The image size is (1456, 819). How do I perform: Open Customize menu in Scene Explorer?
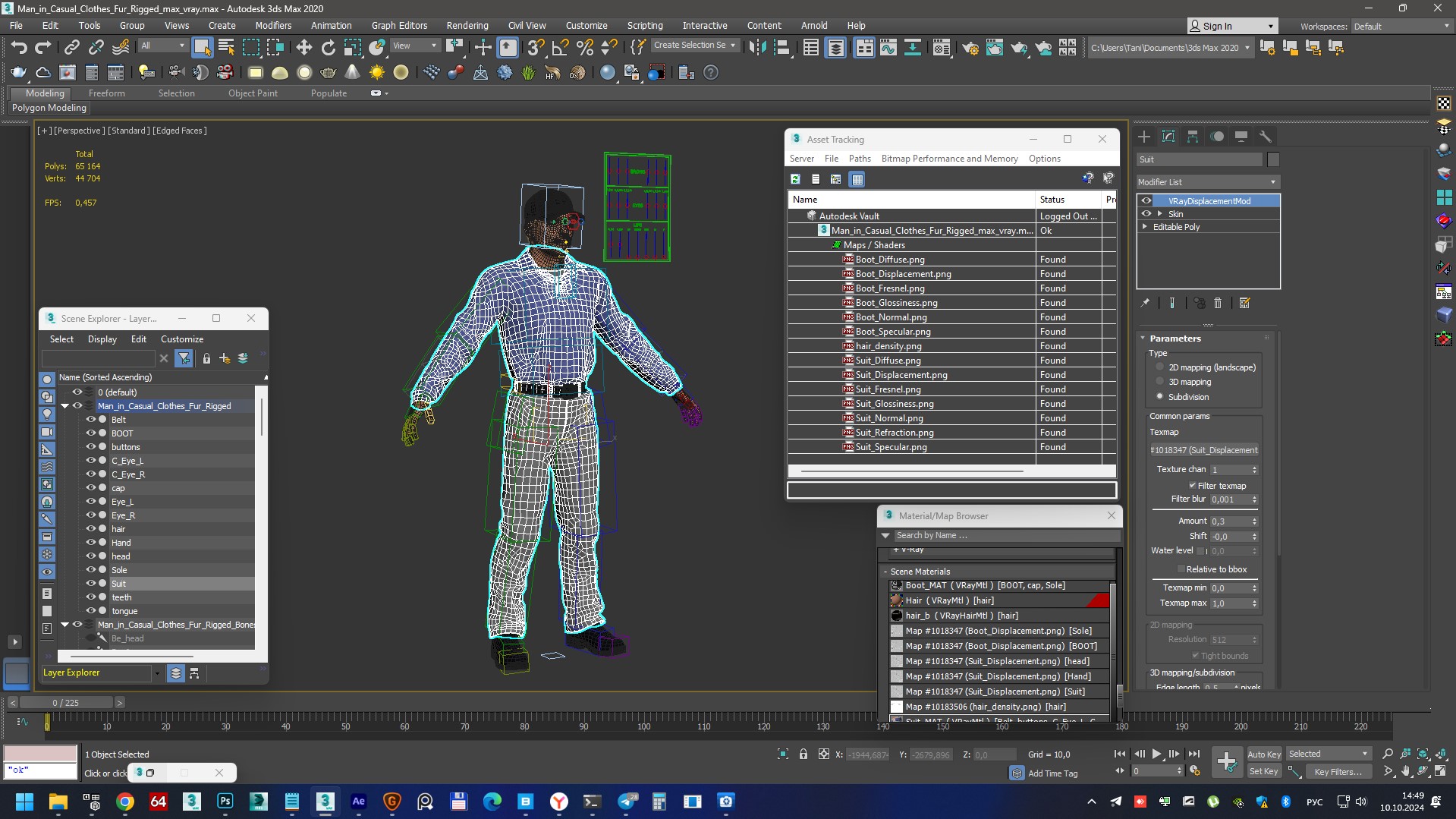(182, 339)
